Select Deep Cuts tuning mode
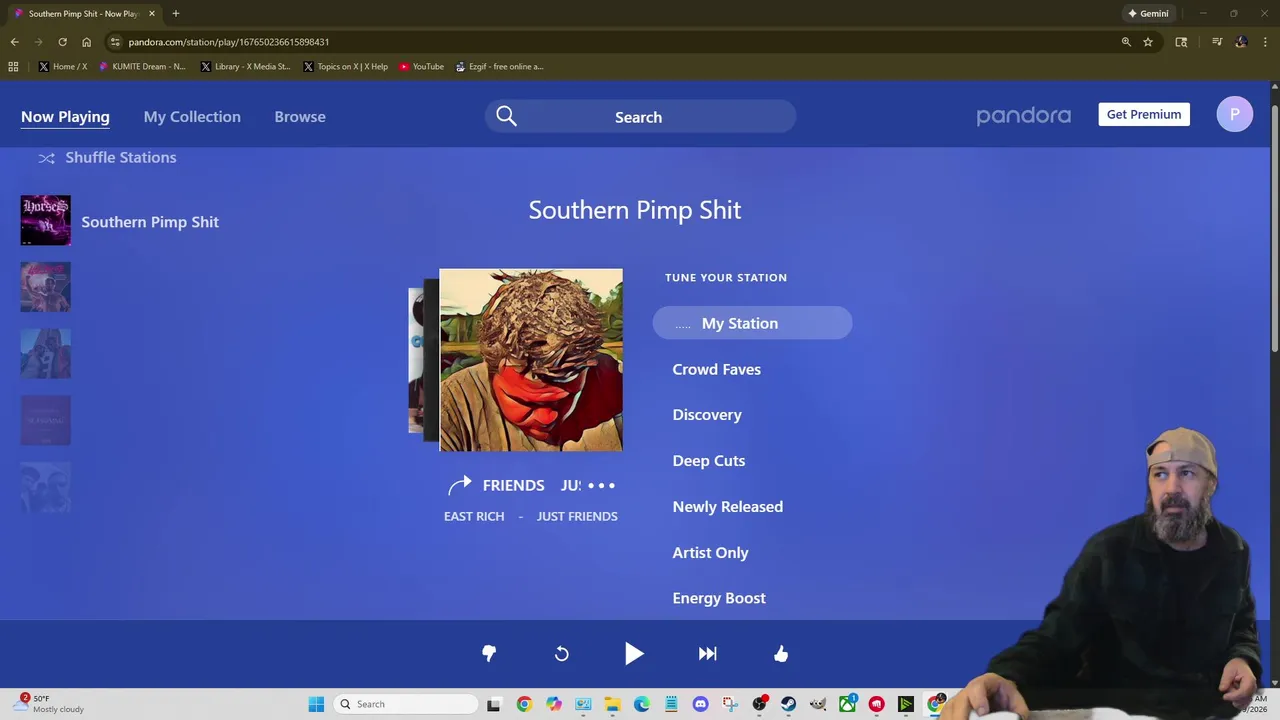The height and width of the screenshot is (720, 1280). pyautogui.click(x=709, y=461)
